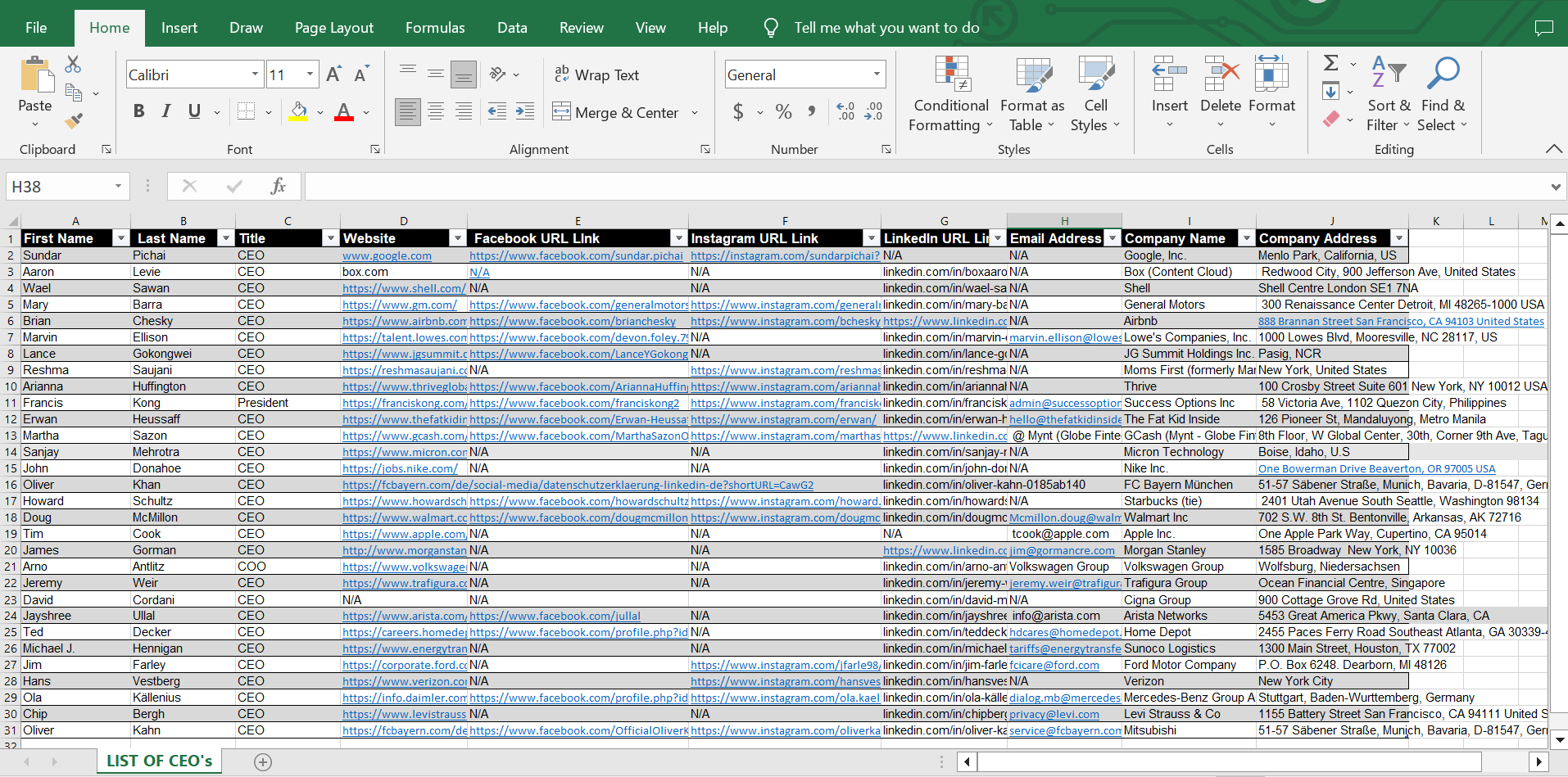Toggle Bold formatting
The width and height of the screenshot is (1568, 777).
(x=138, y=111)
